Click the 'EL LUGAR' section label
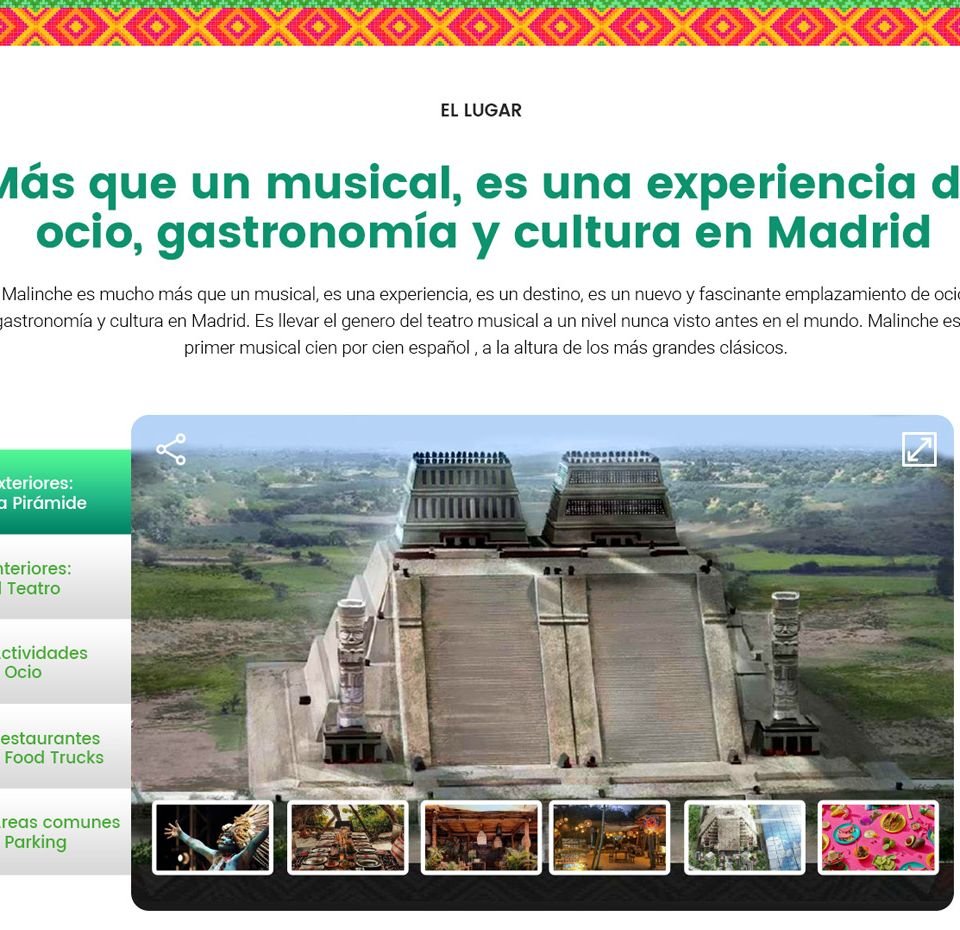 point(479,110)
